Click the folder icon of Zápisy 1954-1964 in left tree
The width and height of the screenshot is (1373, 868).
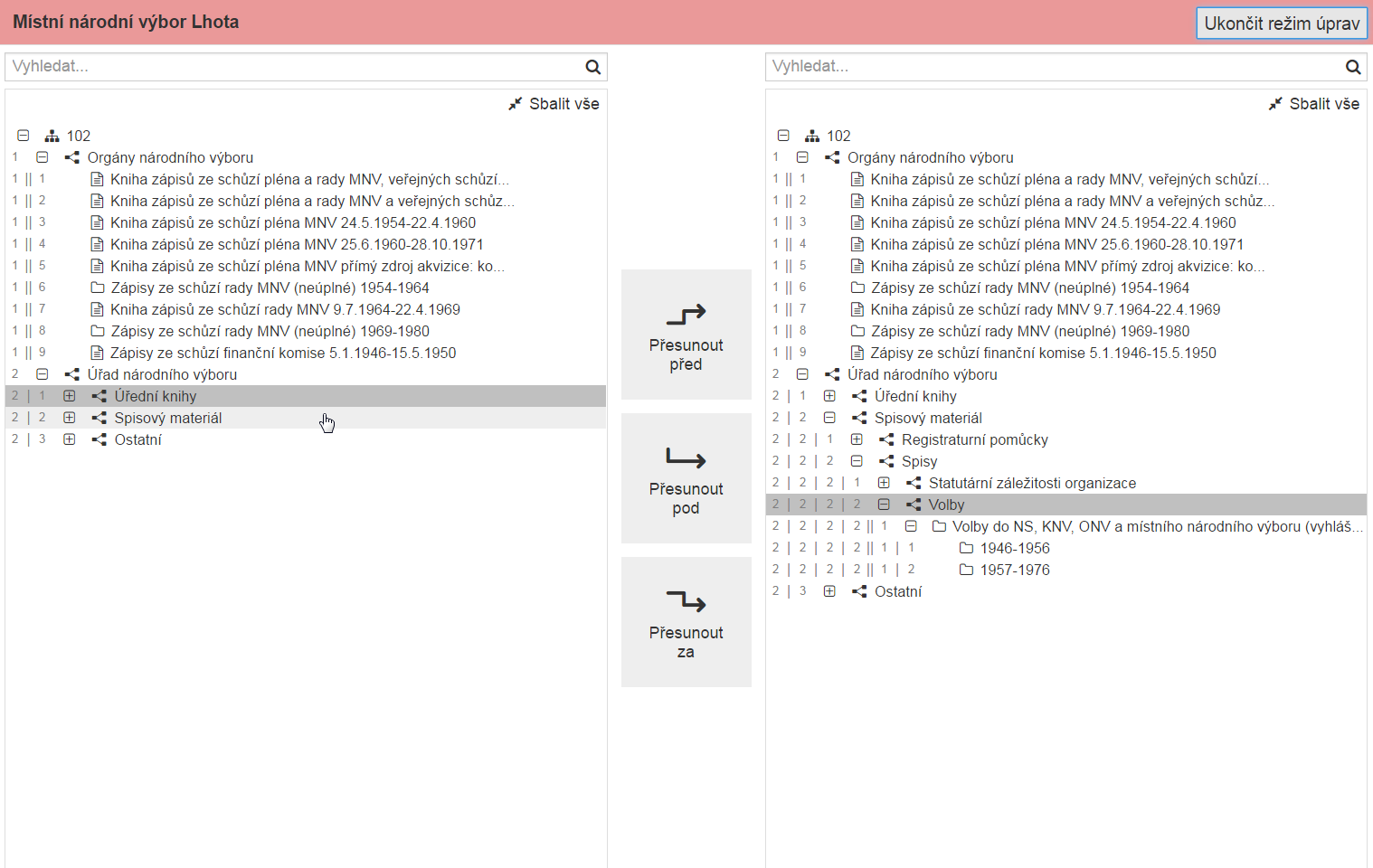[x=98, y=288]
